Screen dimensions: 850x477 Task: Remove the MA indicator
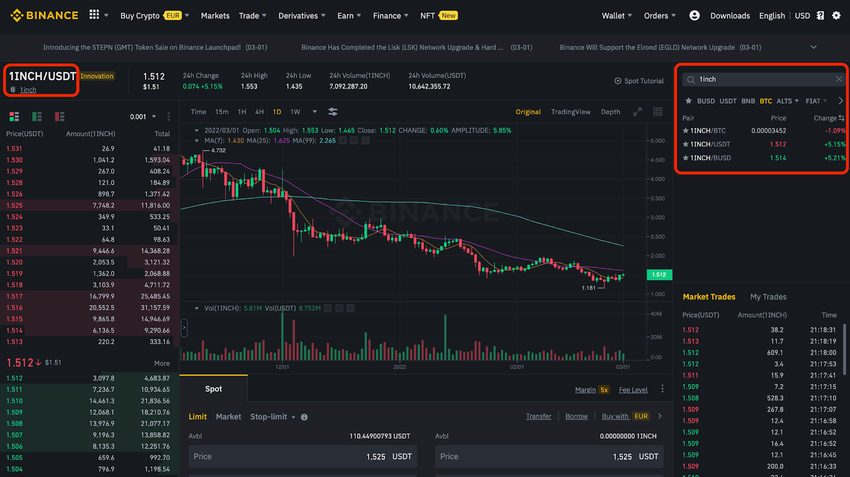(x=365, y=140)
